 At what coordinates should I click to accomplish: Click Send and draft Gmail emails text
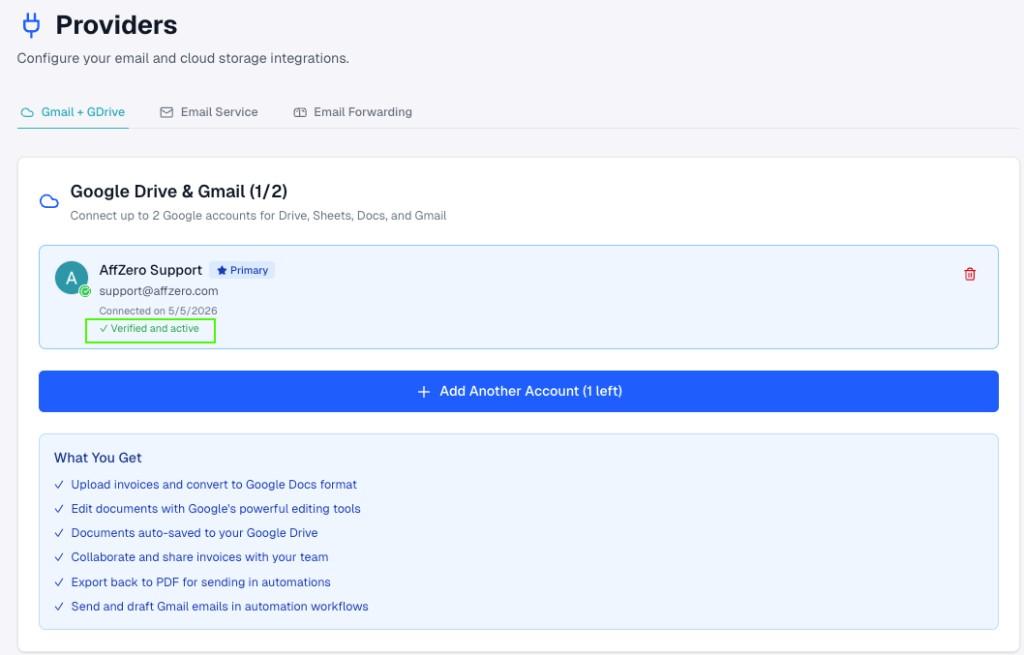[x=219, y=607]
